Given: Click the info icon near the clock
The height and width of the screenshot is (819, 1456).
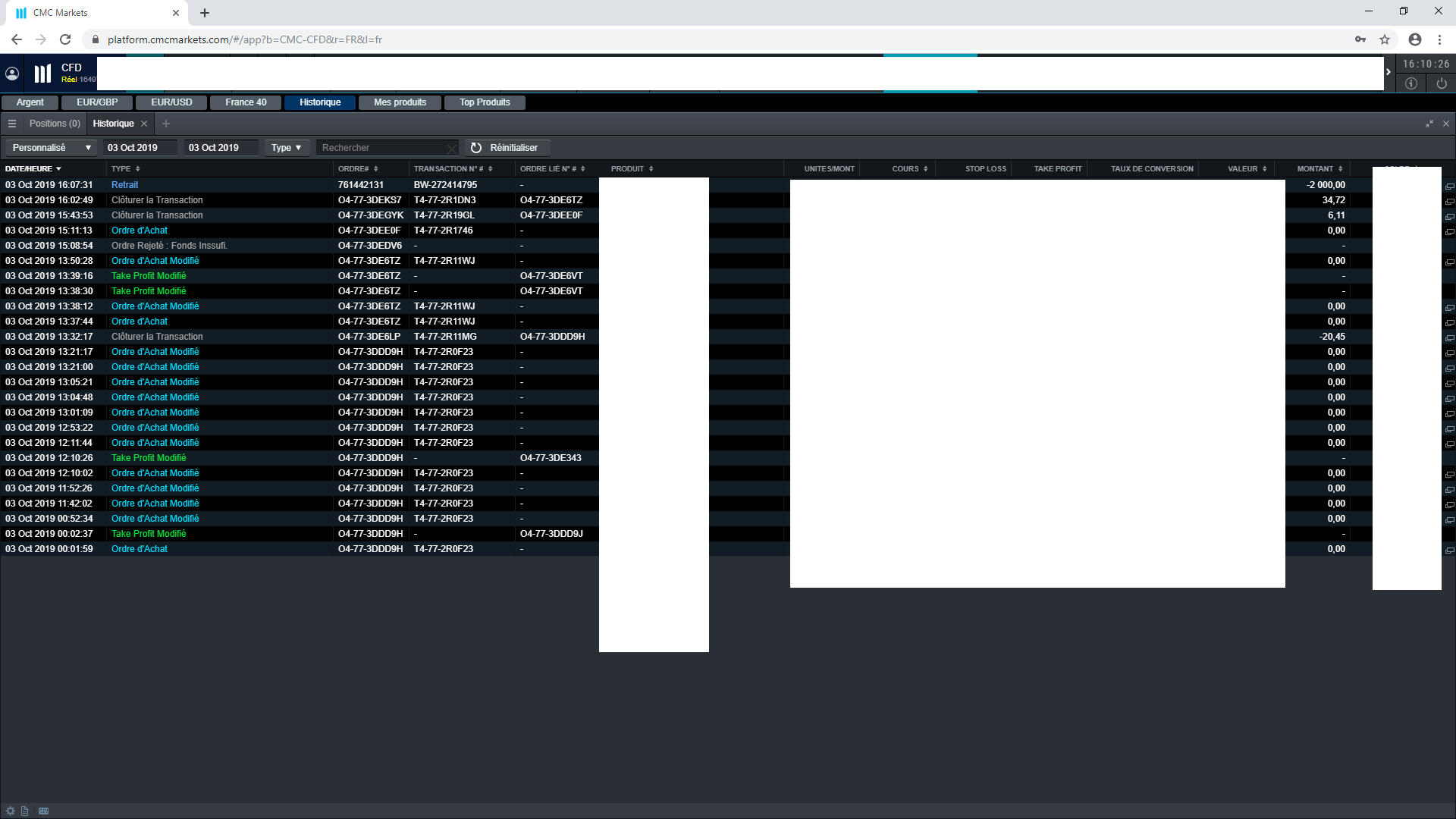Looking at the screenshot, I should (1410, 83).
